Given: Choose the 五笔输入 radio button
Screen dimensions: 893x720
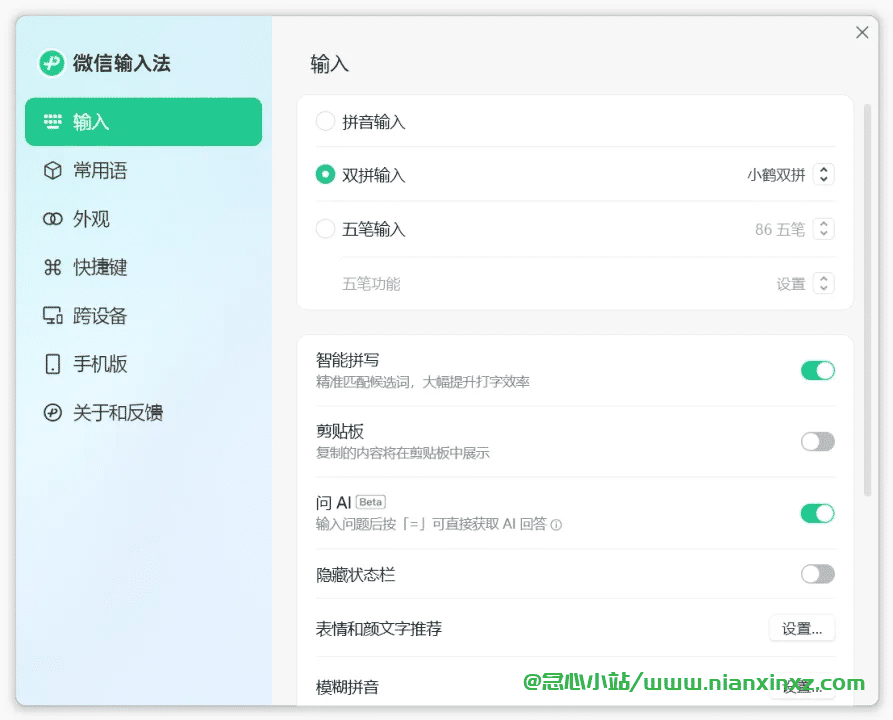Looking at the screenshot, I should [325, 229].
